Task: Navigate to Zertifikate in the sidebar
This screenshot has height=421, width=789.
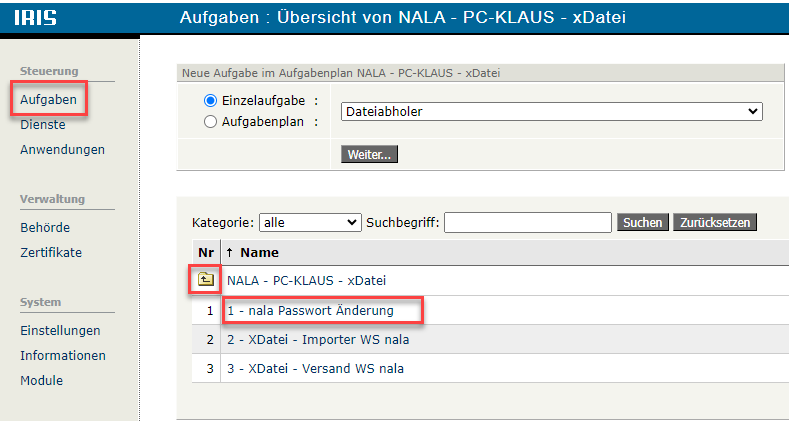Action: tap(51, 253)
